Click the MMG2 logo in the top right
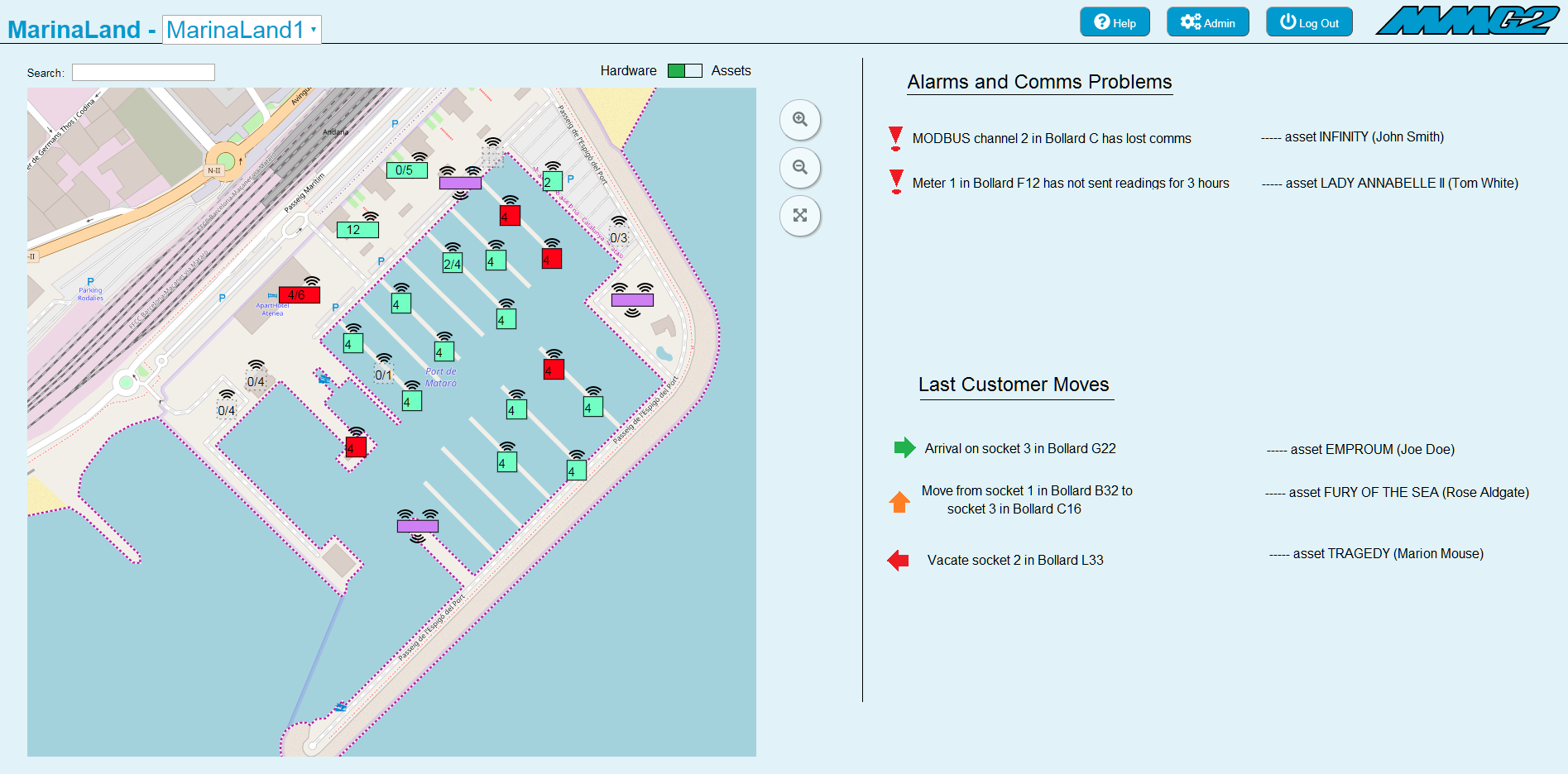Image resolution: width=1568 pixels, height=774 pixels. (x=1469, y=21)
